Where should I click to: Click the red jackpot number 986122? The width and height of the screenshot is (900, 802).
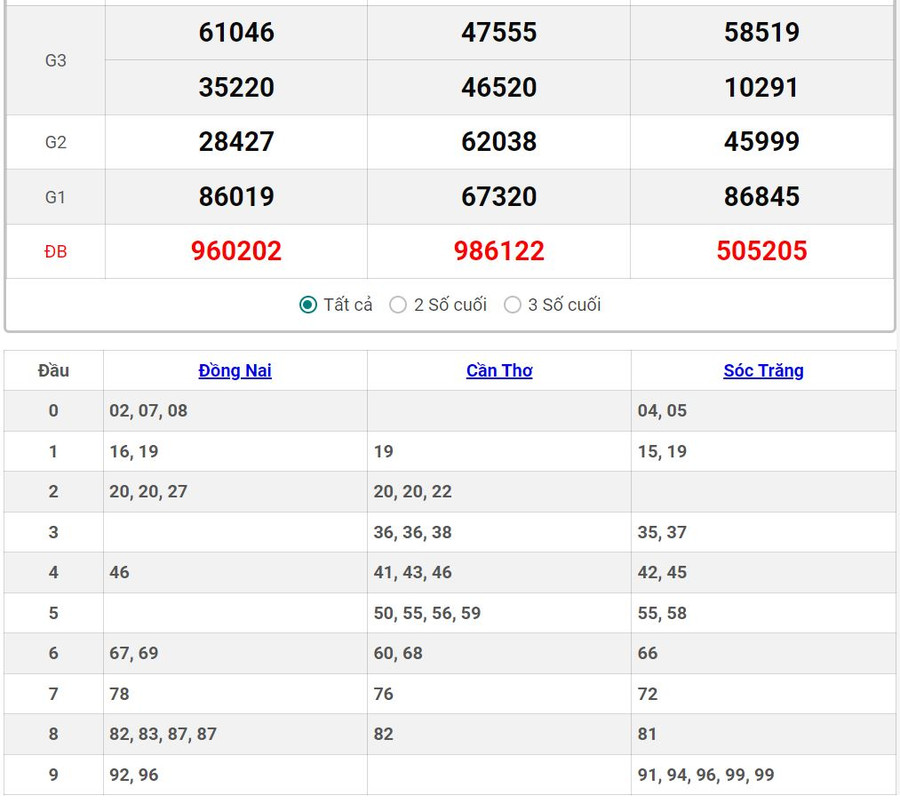[x=499, y=251]
